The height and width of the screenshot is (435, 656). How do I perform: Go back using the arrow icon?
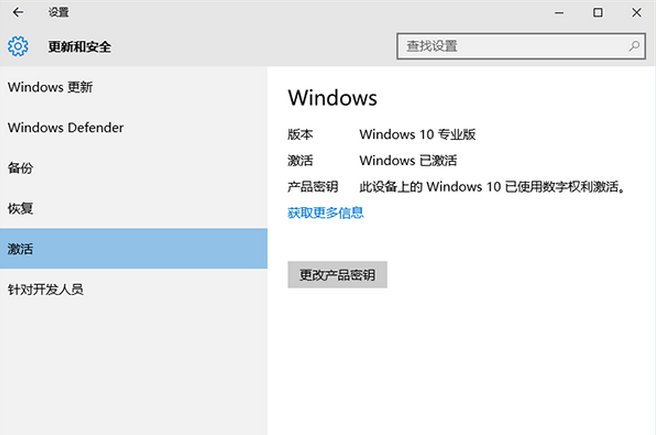(18, 13)
